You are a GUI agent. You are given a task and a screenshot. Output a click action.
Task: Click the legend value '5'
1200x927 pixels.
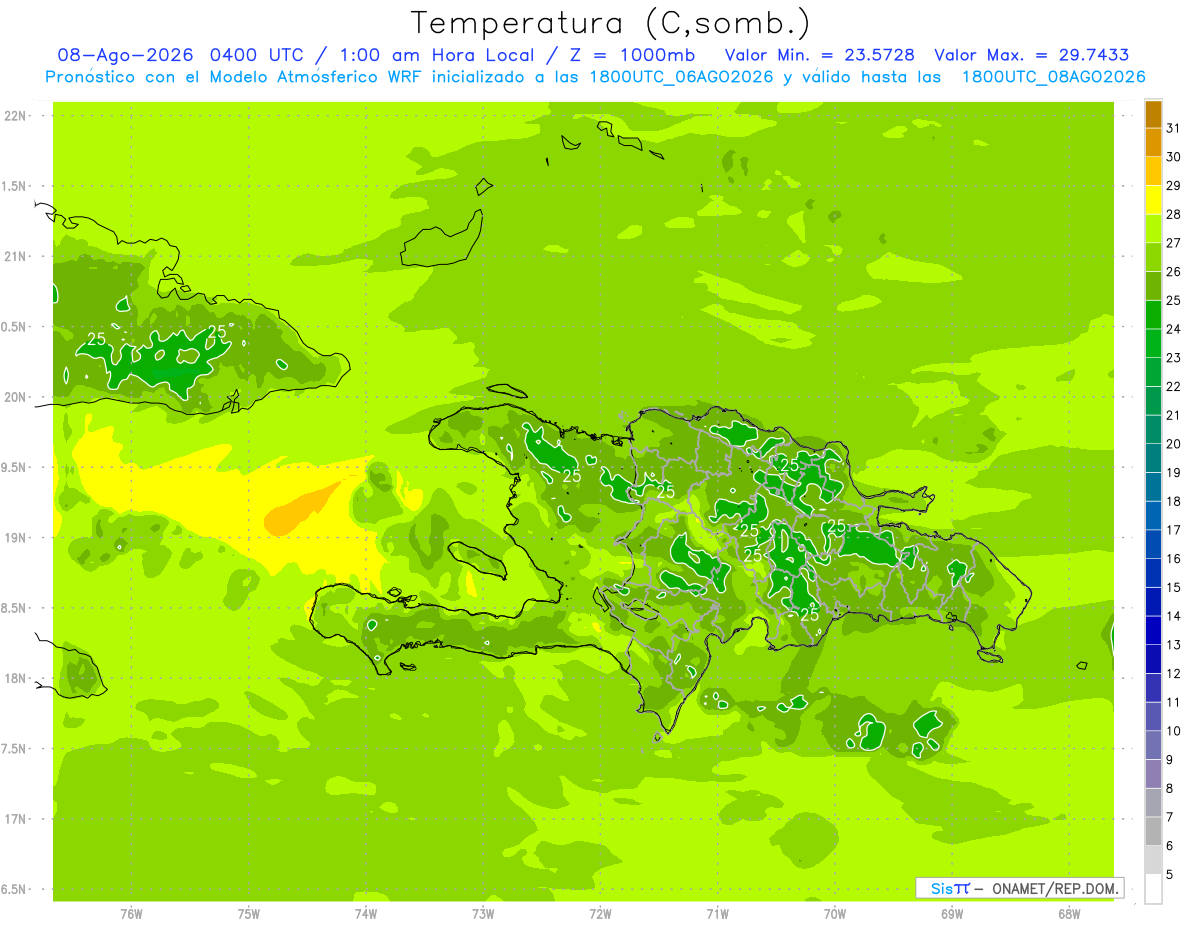1170,875
